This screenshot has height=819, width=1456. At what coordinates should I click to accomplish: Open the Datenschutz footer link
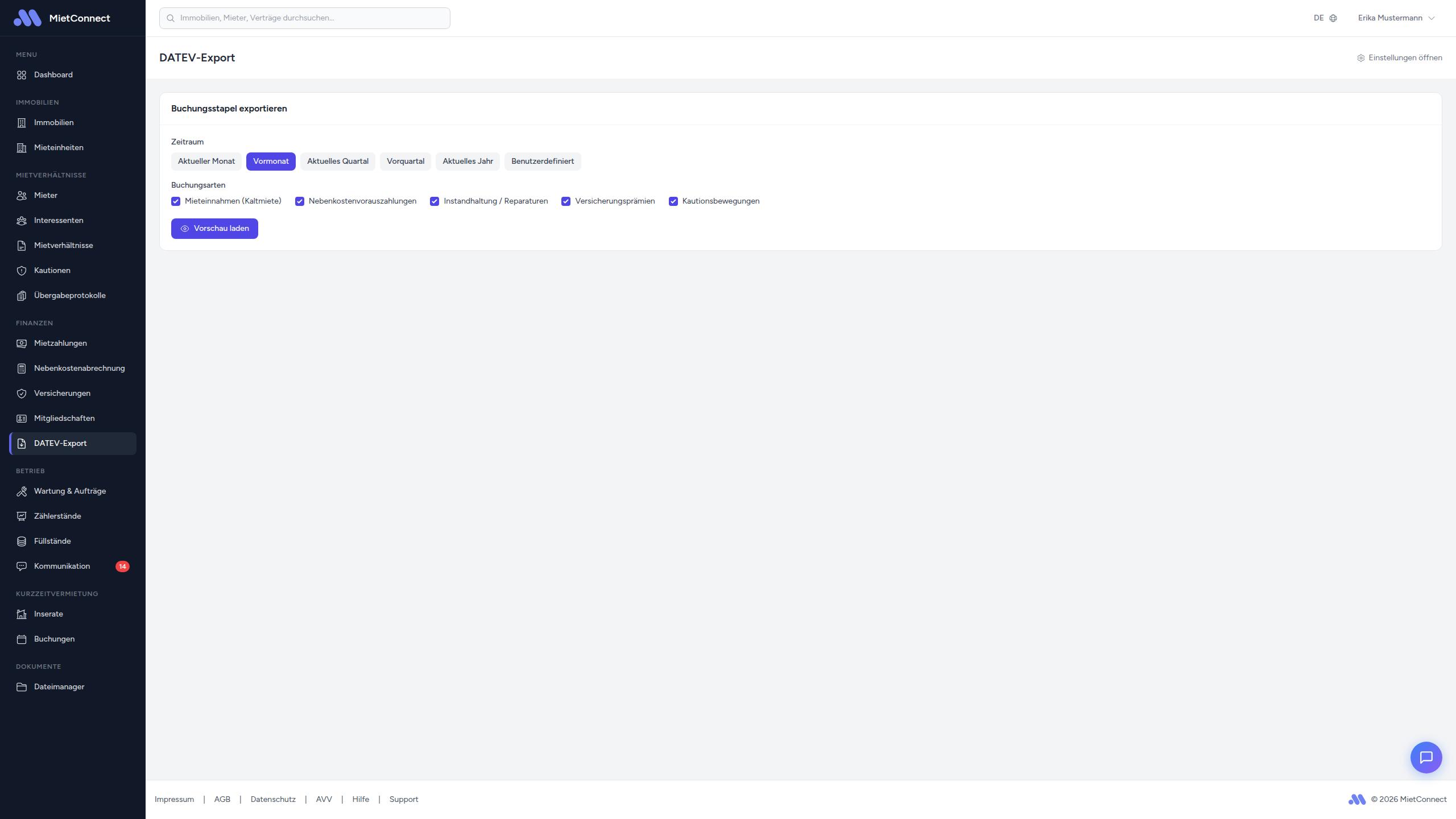coord(273,799)
